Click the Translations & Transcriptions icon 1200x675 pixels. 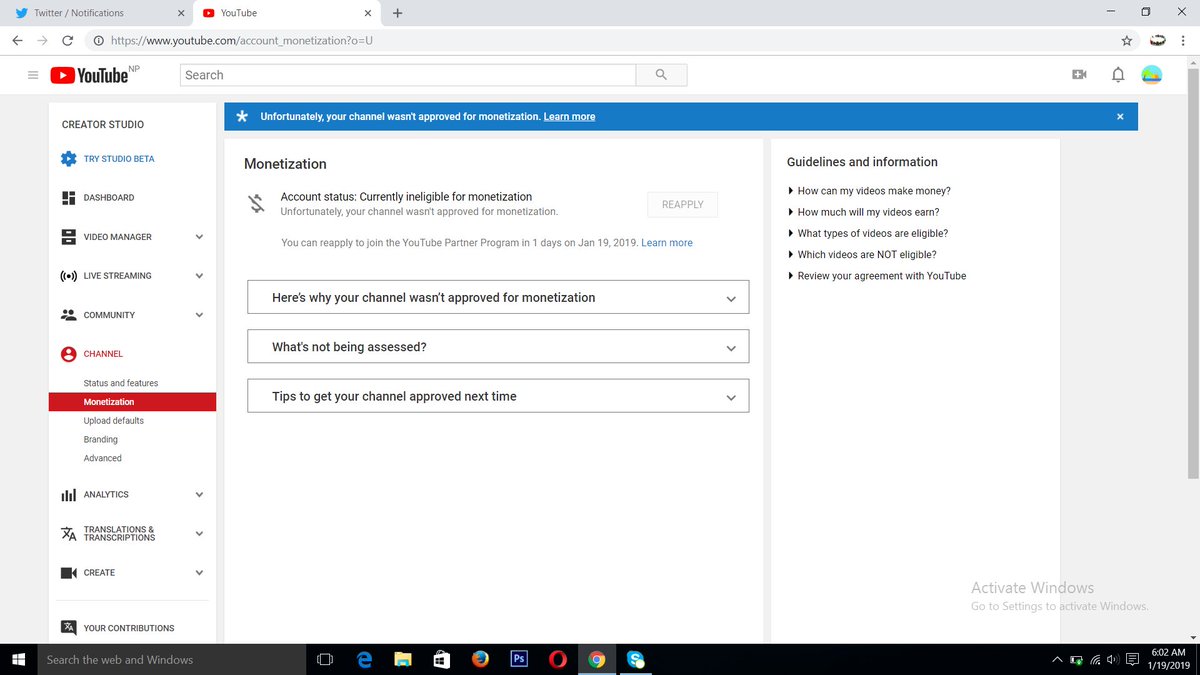[68, 534]
